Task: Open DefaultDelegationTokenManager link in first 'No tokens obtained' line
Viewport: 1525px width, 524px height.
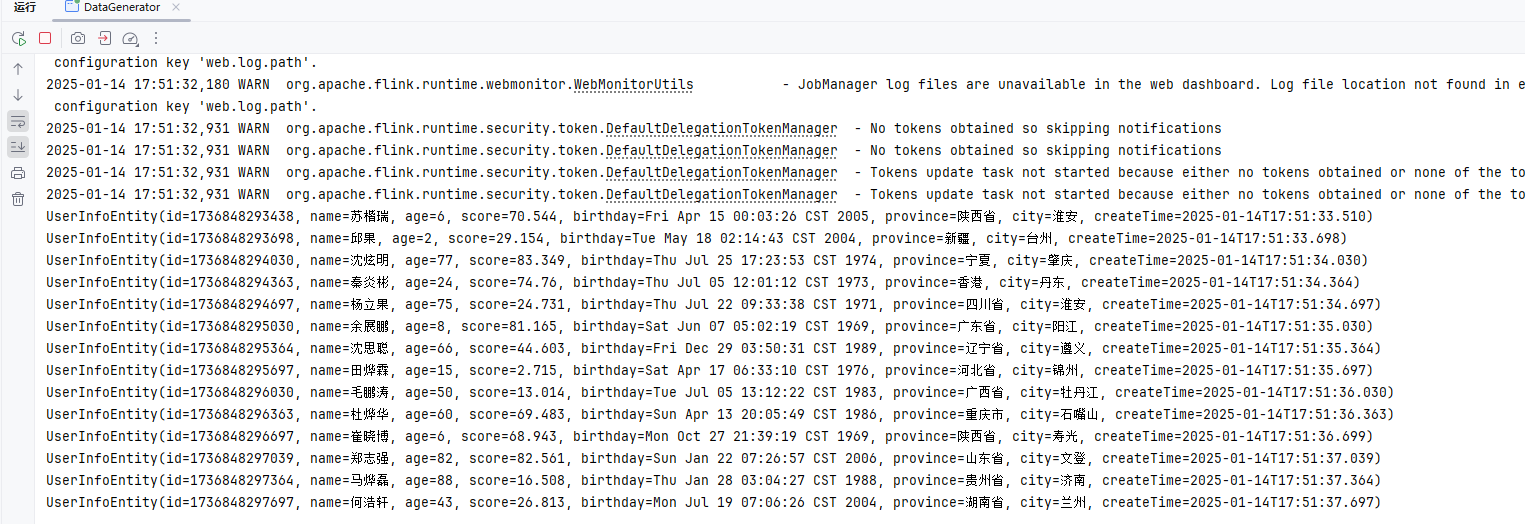Action: pyautogui.click(x=721, y=128)
